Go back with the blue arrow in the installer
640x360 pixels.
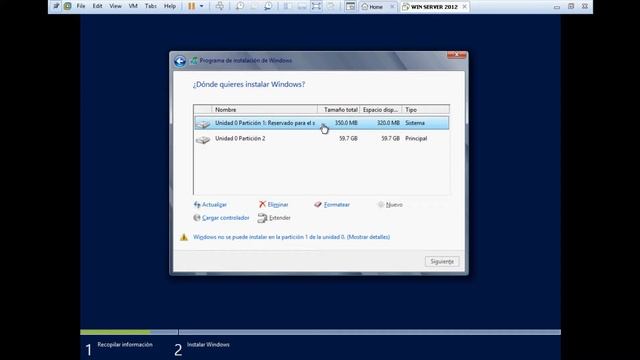click(180, 61)
